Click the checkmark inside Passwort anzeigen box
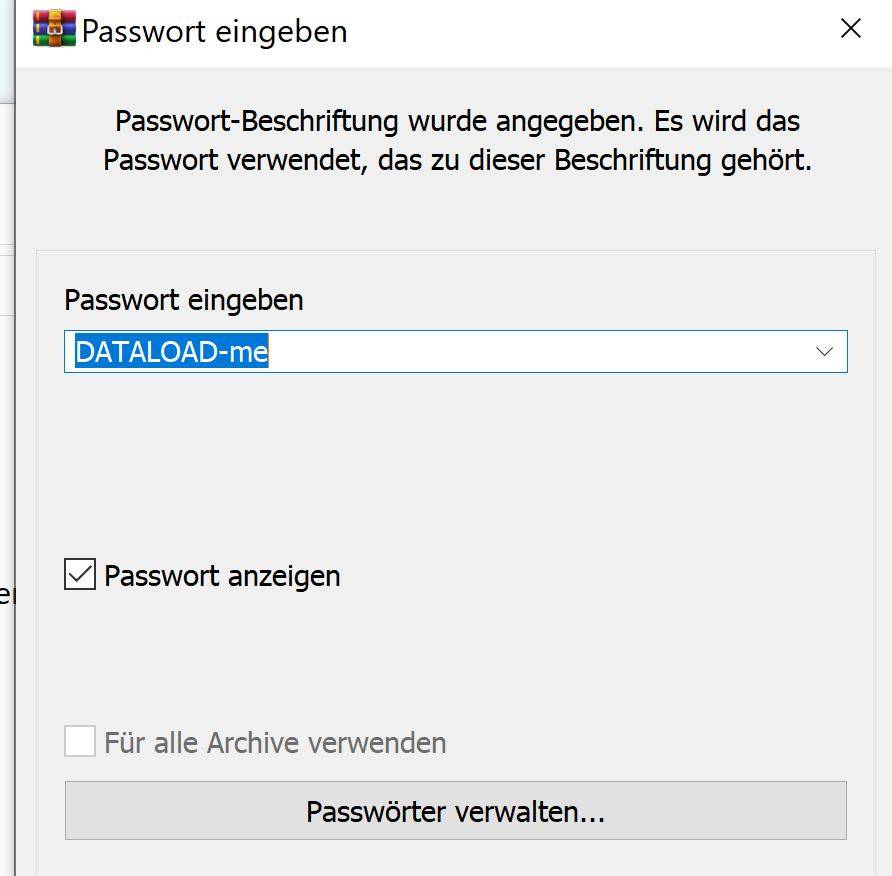The height and width of the screenshot is (876, 892). click(80, 574)
